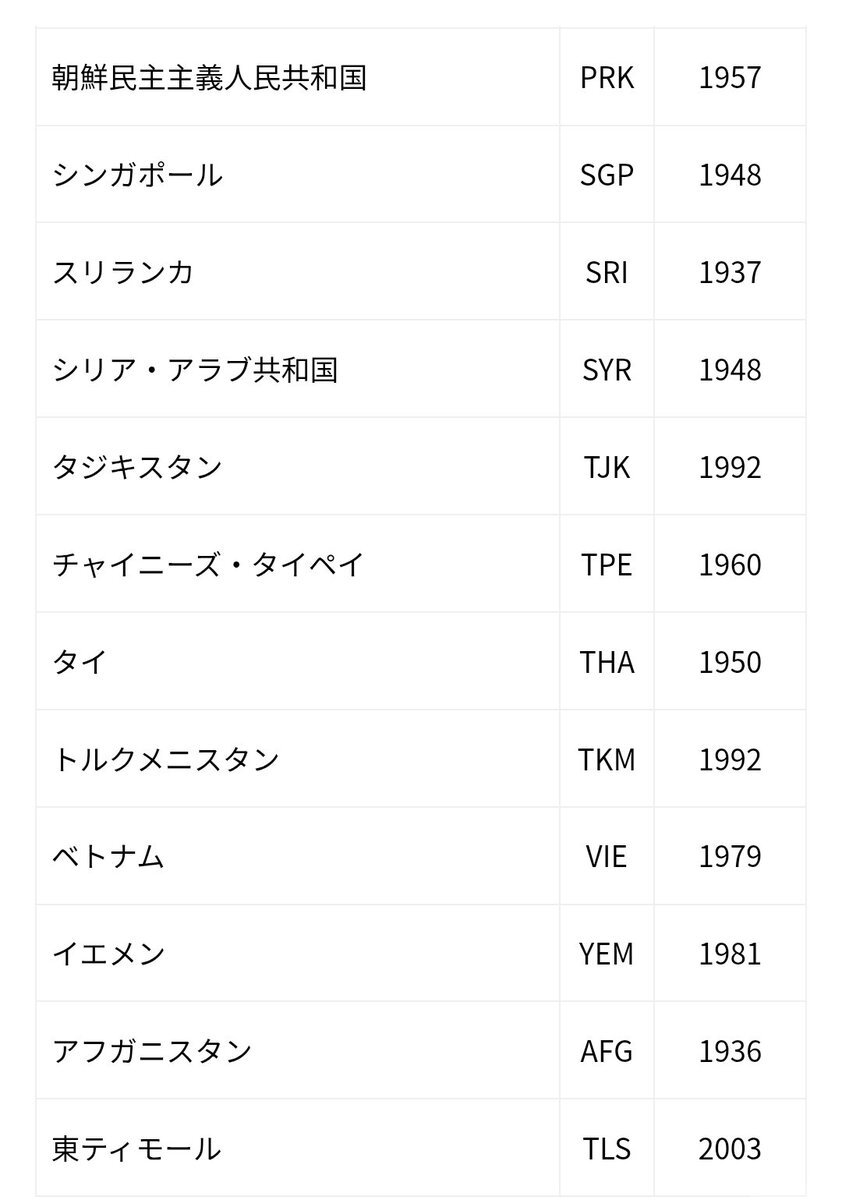This screenshot has width=842, height=1200.
Task: Select the スリランカ country name
Action: click(123, 272)
